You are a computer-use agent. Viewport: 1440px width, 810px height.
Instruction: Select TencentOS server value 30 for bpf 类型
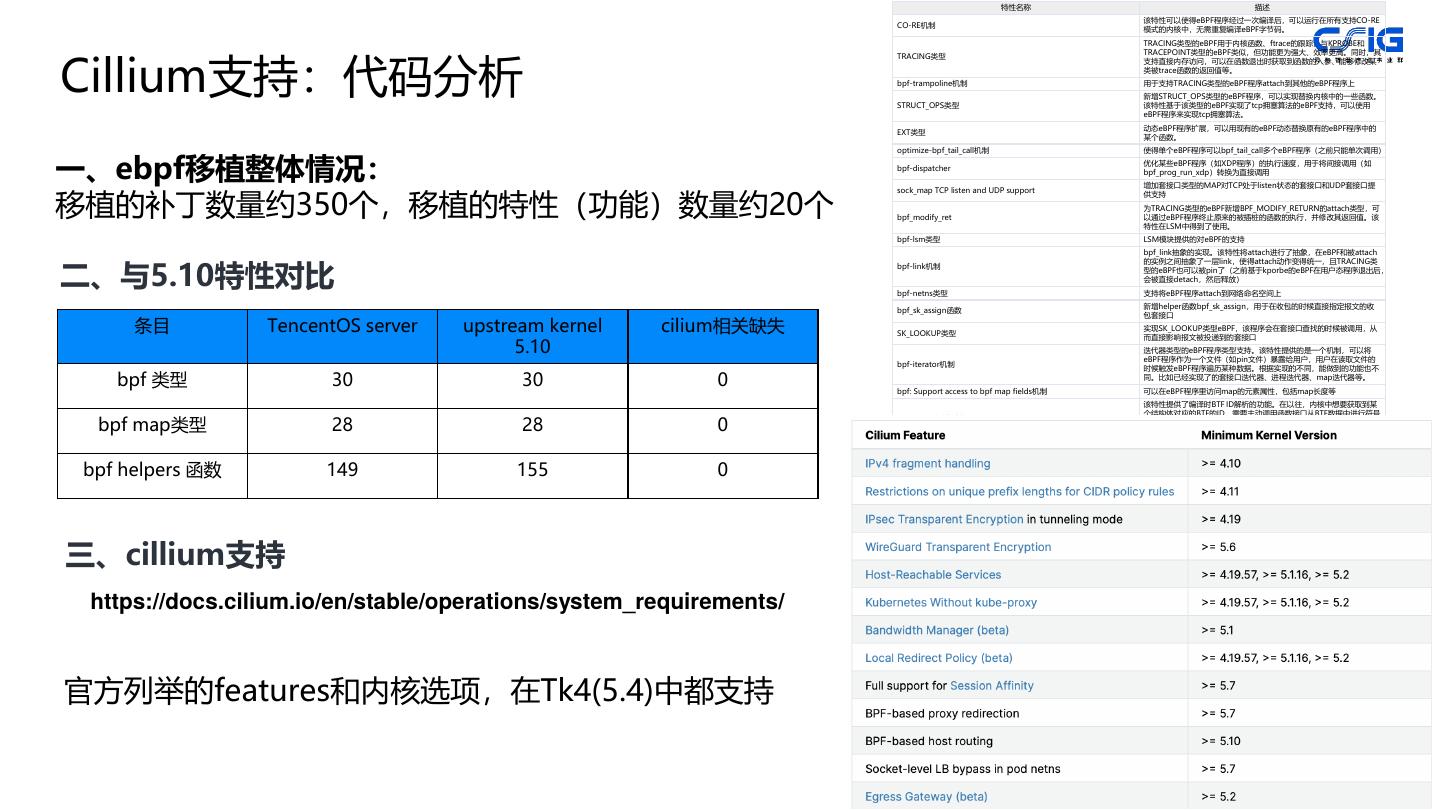point(342,380)
